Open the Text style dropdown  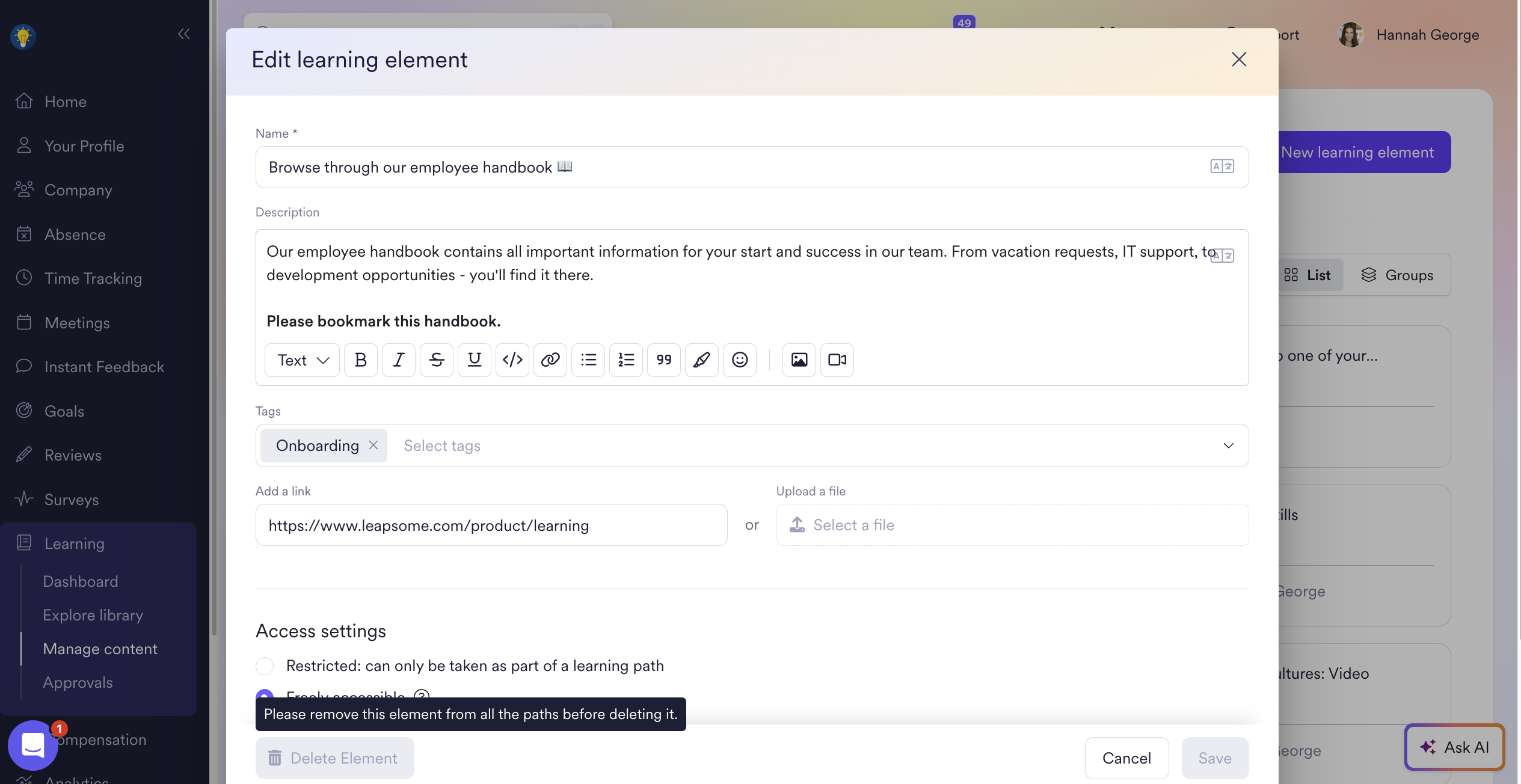303,360
